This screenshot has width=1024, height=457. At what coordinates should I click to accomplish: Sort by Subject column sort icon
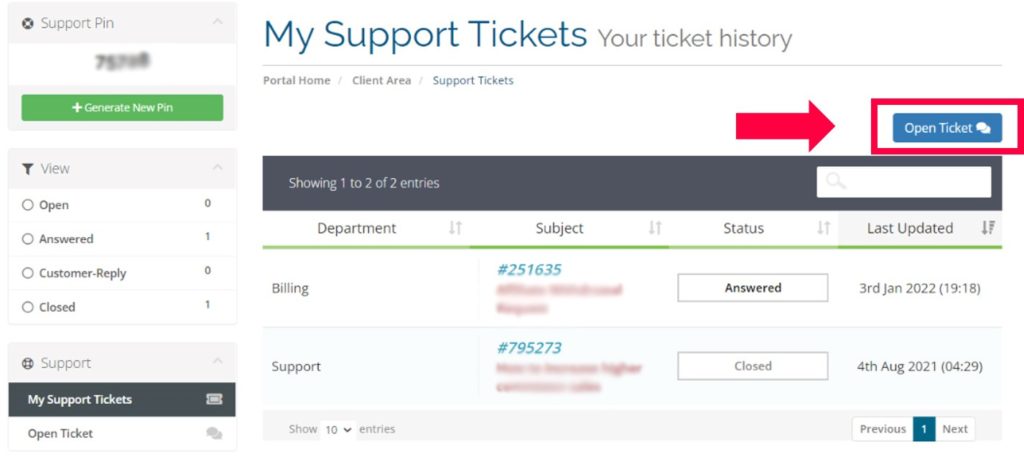(654, 228)
